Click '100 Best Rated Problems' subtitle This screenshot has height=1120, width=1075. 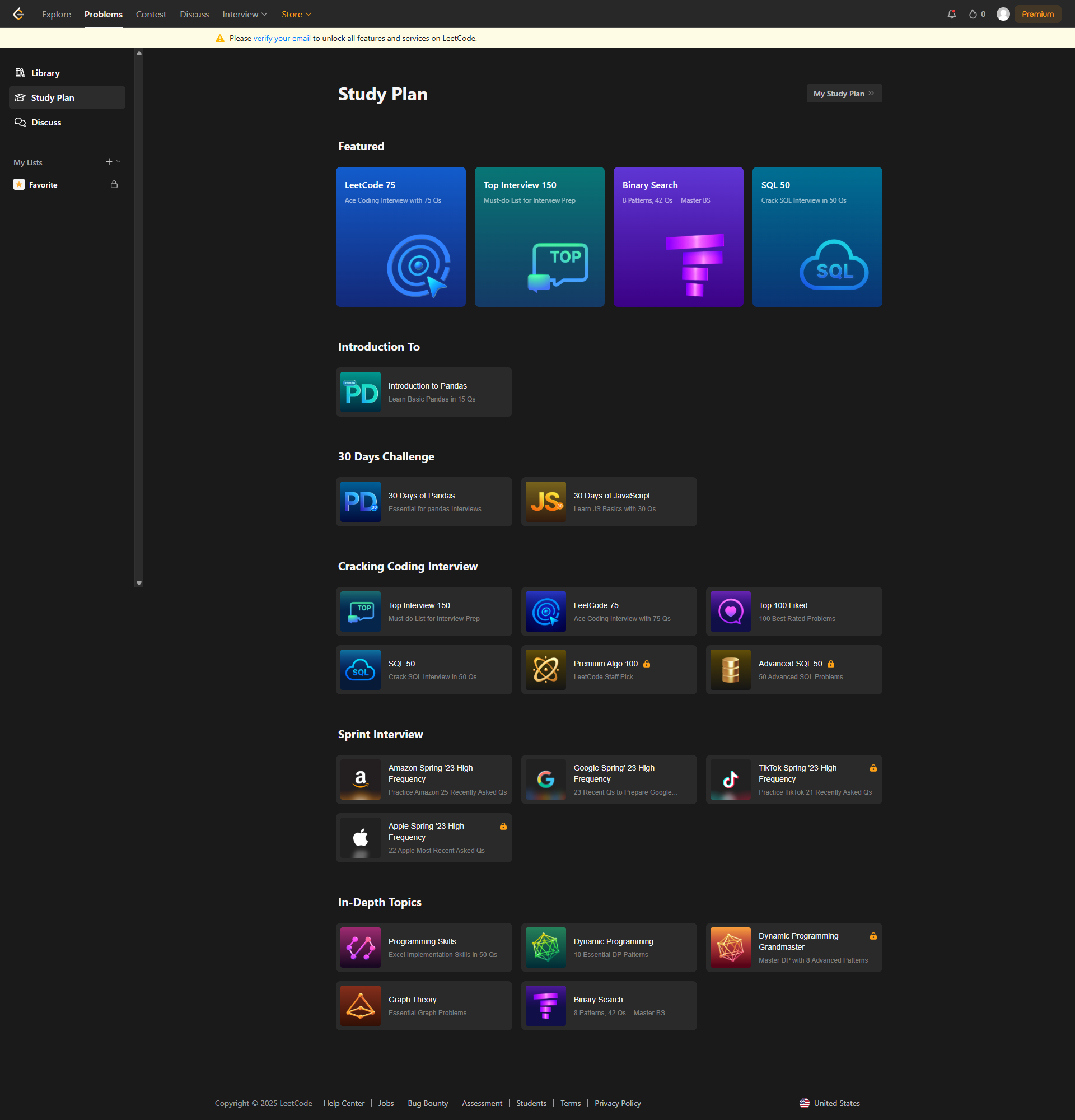coord(797,619)
